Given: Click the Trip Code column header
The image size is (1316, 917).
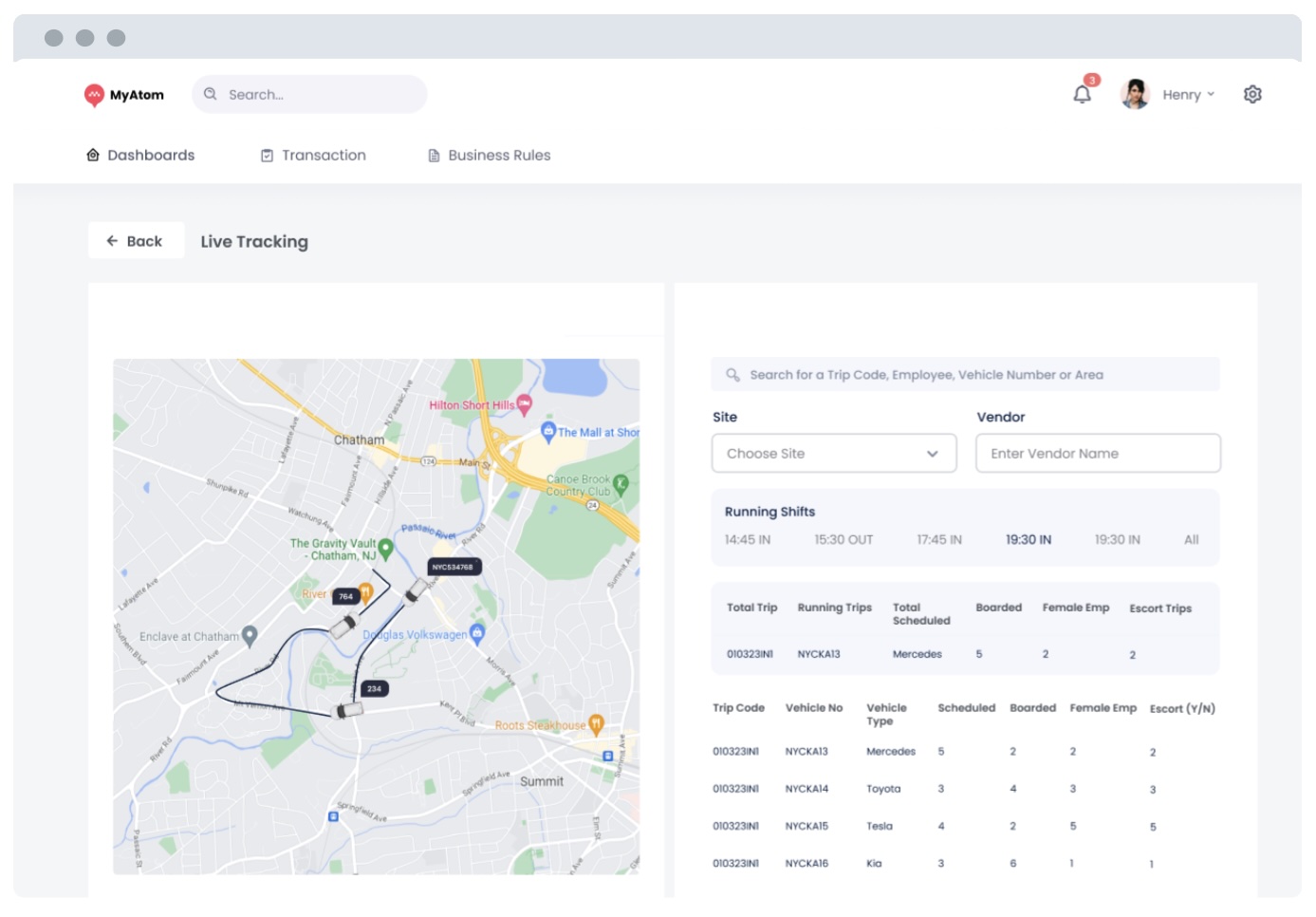Looking at the screenshot, I should click(738, 708).
